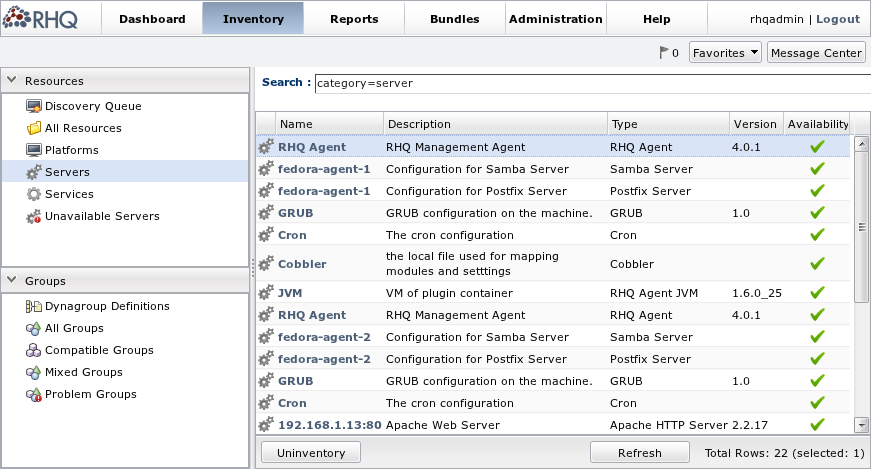Sort by the Name column header
Image resolution: width=889 pixels, height=469 pixels.
tap(329, 124)
